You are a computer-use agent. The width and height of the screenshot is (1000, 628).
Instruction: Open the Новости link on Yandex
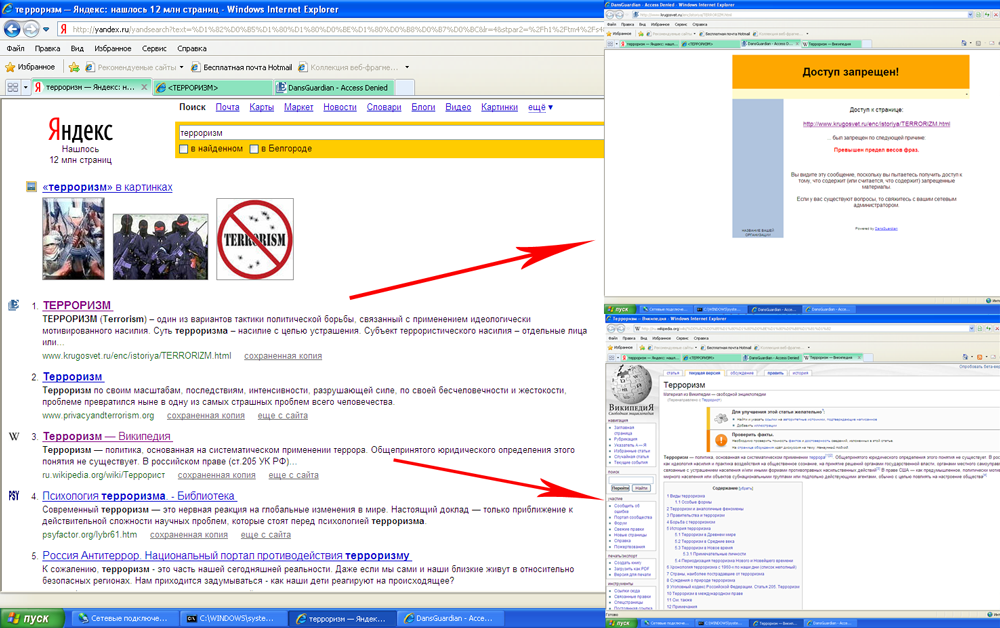point(340,107)
